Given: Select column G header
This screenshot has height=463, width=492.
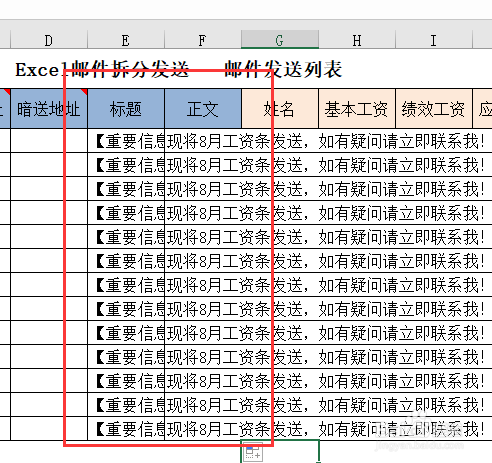Looking at the screenshot, I should pyautogui.click(x=280, y=40).
